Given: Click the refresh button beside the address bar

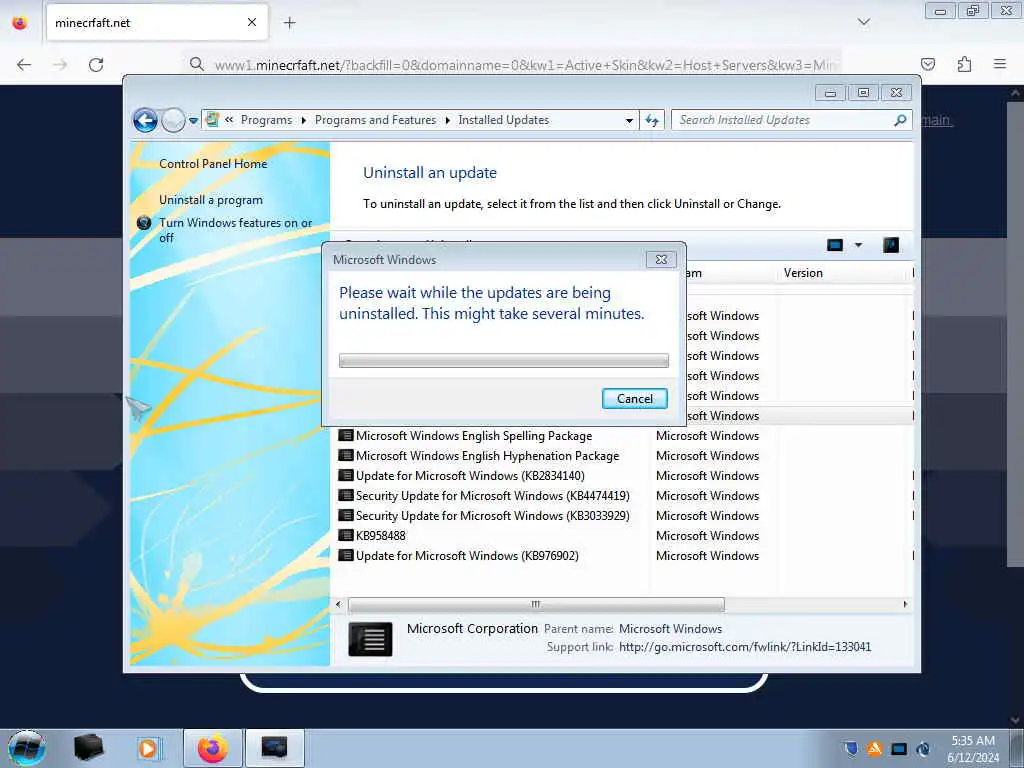Looking at the screenshot, I should point(652,120).
